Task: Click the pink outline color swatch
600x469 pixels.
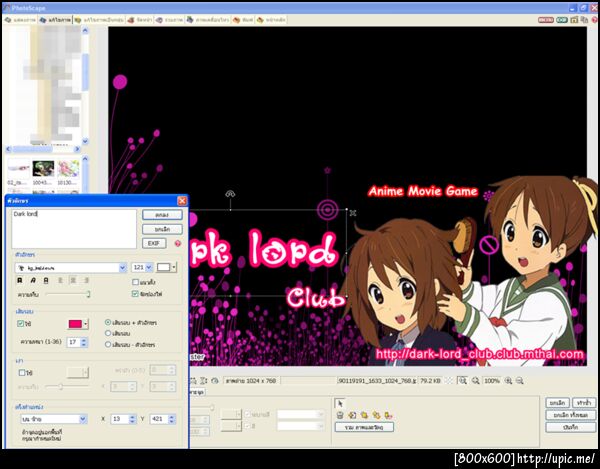Action: tap(75, 324)
